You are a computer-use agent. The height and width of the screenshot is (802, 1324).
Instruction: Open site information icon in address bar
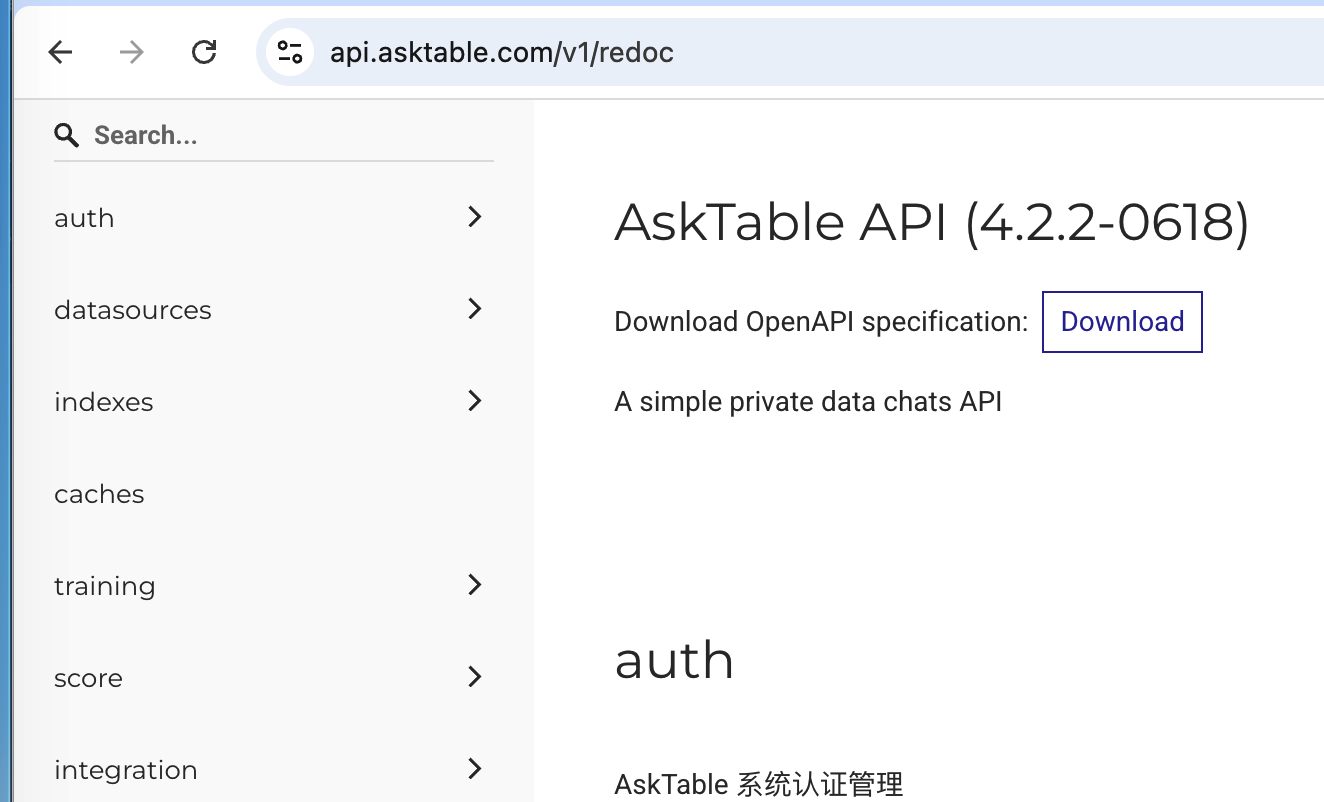(x=290, y=52)
